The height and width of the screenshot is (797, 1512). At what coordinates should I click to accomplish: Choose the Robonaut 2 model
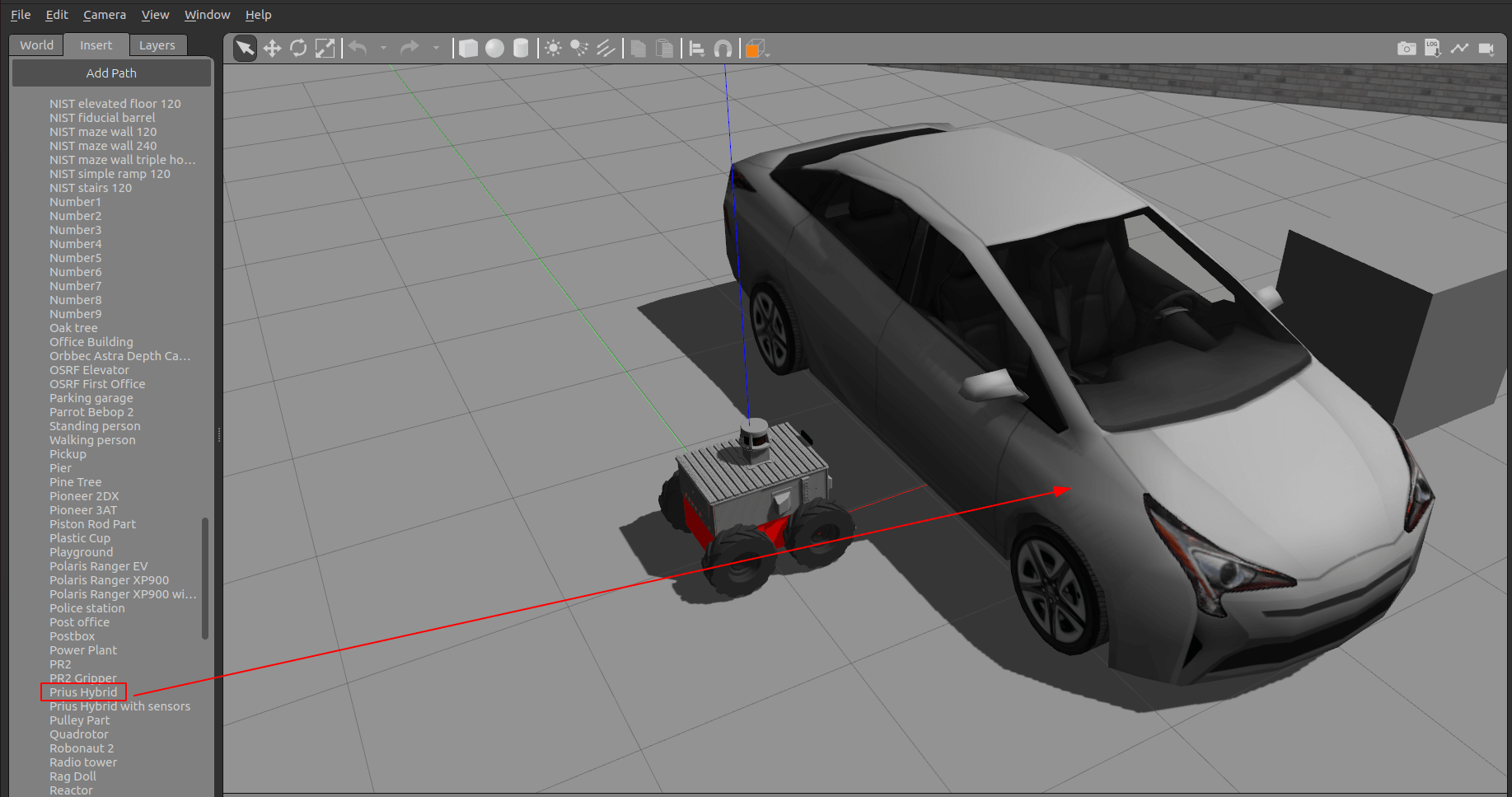[x=82, y=748]
